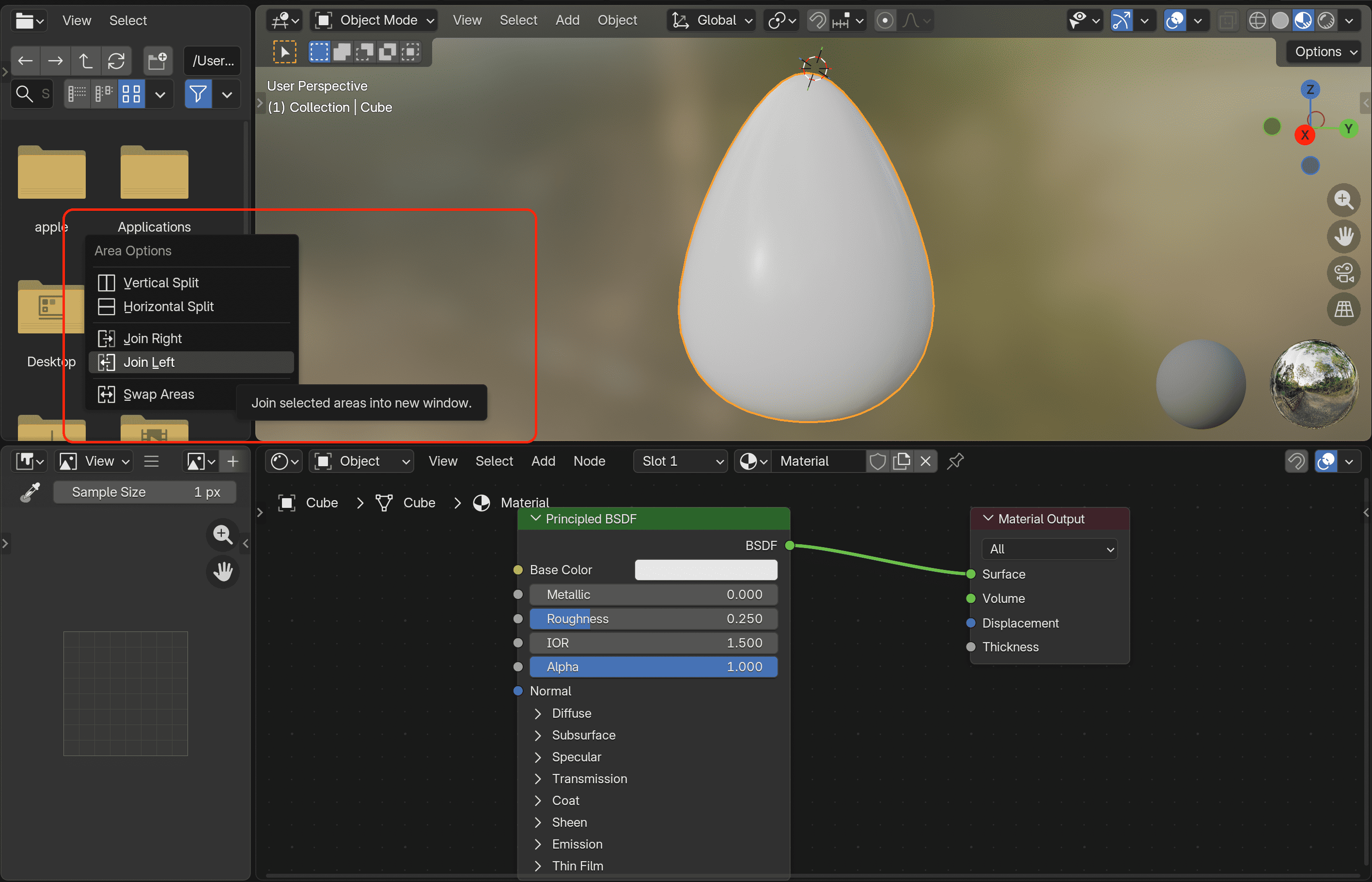
Task: Choose Join Right from Area Options
Action: (x=191, y=338)
